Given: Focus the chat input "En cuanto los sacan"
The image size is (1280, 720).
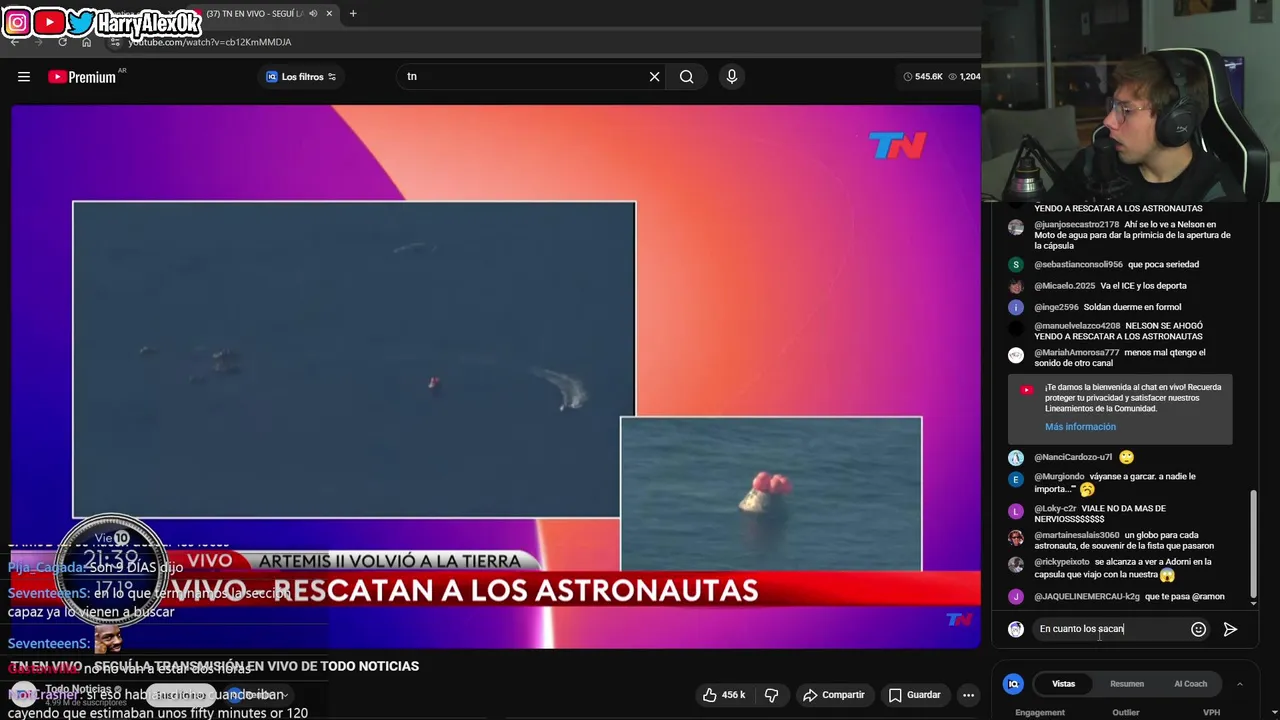Looking at the screenshot, I should tap(1110, 629).
